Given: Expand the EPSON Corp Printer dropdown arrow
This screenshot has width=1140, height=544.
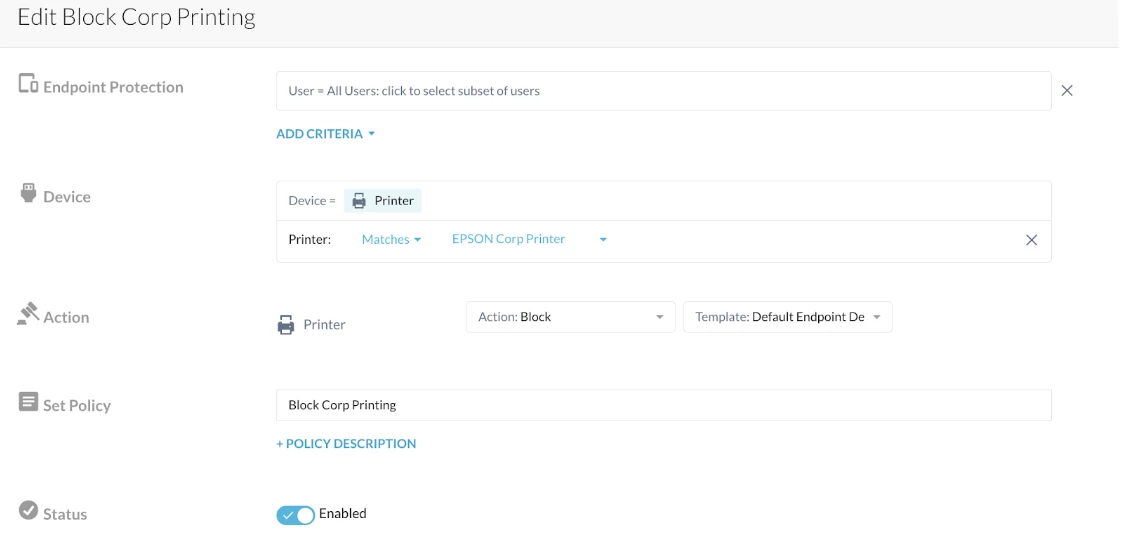Looking at the screenshot, I should point(603,240).
